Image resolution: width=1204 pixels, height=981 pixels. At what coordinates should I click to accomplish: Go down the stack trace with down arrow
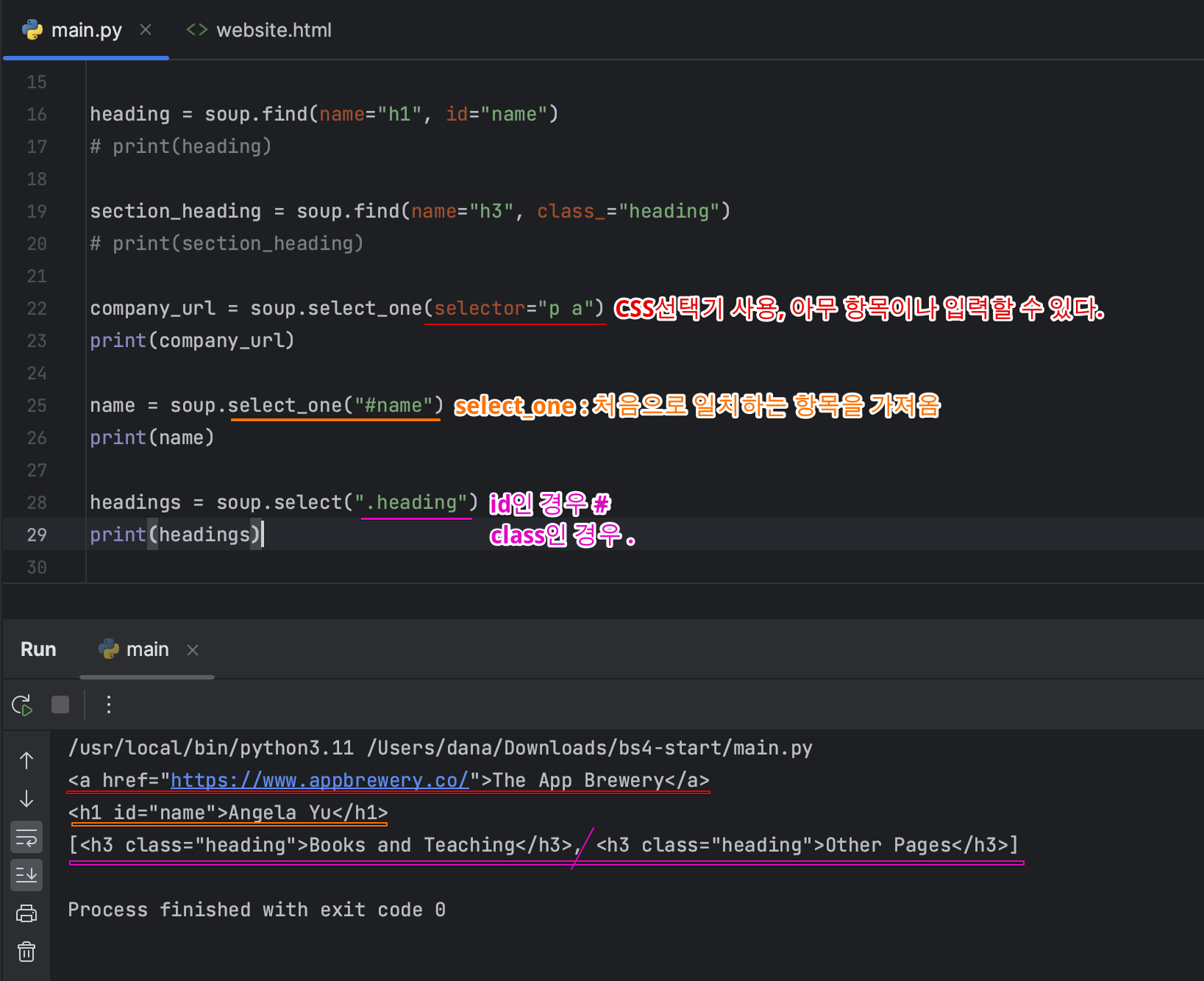click(x=26, y=799)
